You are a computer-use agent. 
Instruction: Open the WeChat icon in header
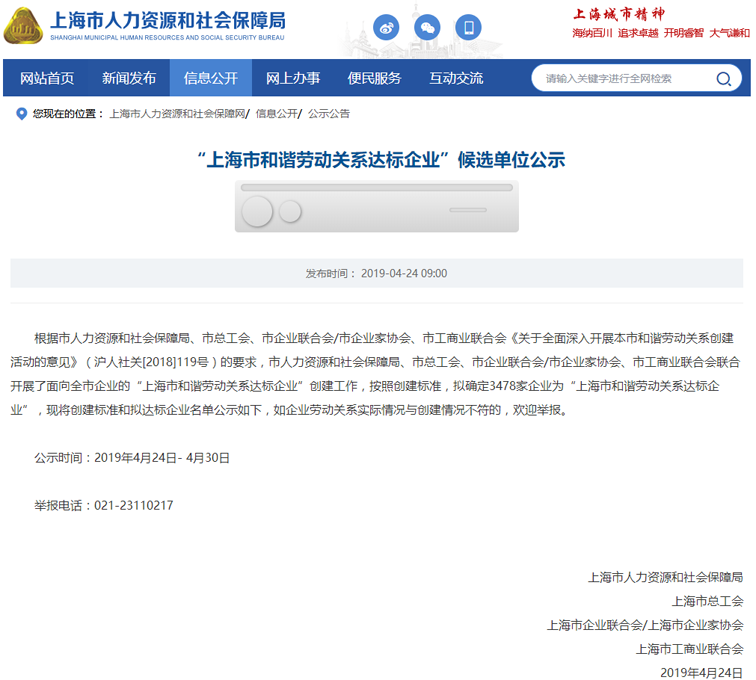click(427, 27)
